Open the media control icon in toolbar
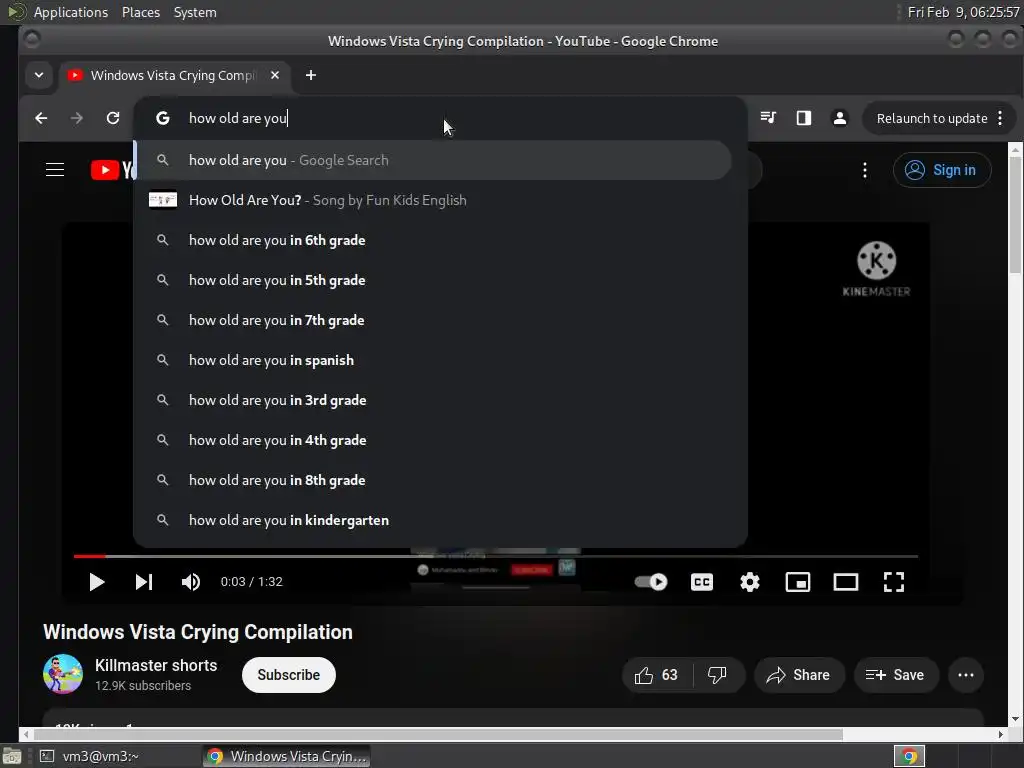 pyautogui.click(x=768, y=118)
